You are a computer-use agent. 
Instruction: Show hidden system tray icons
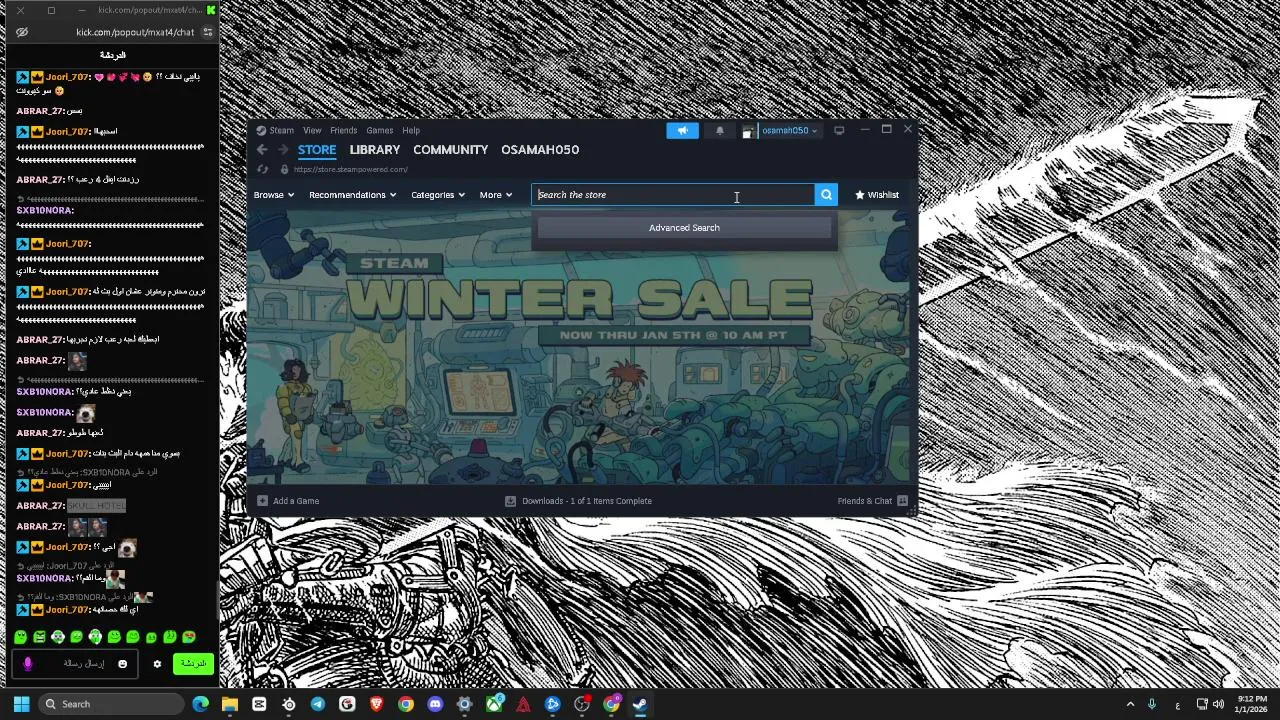1131,704
